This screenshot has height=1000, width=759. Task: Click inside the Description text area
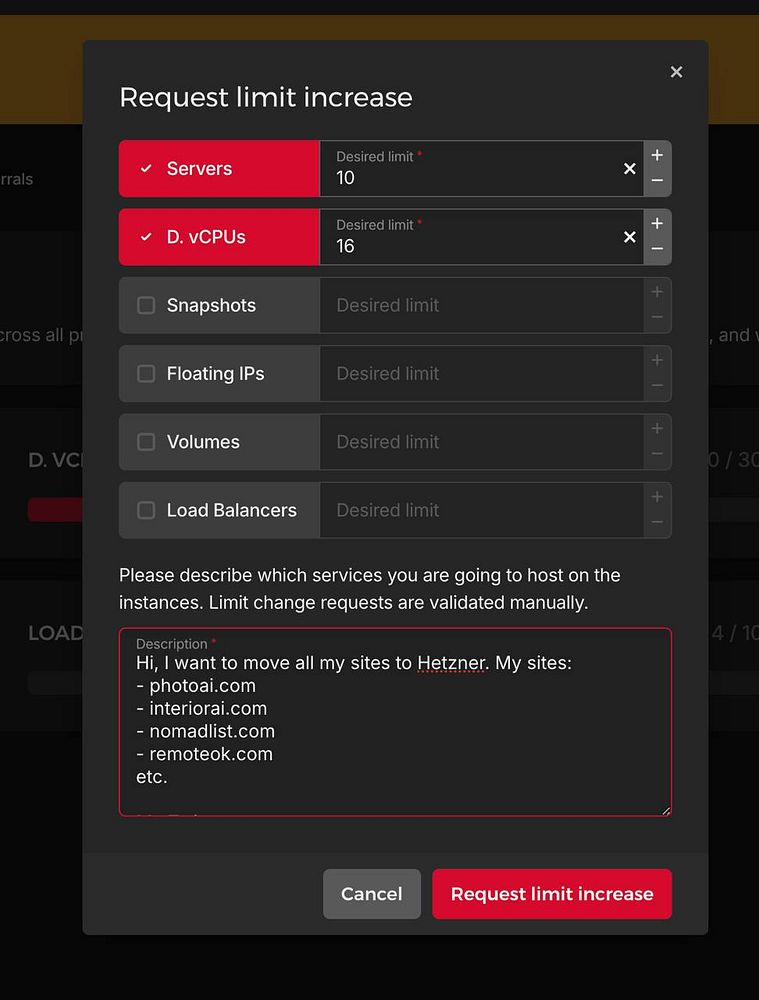pos(395,722)
